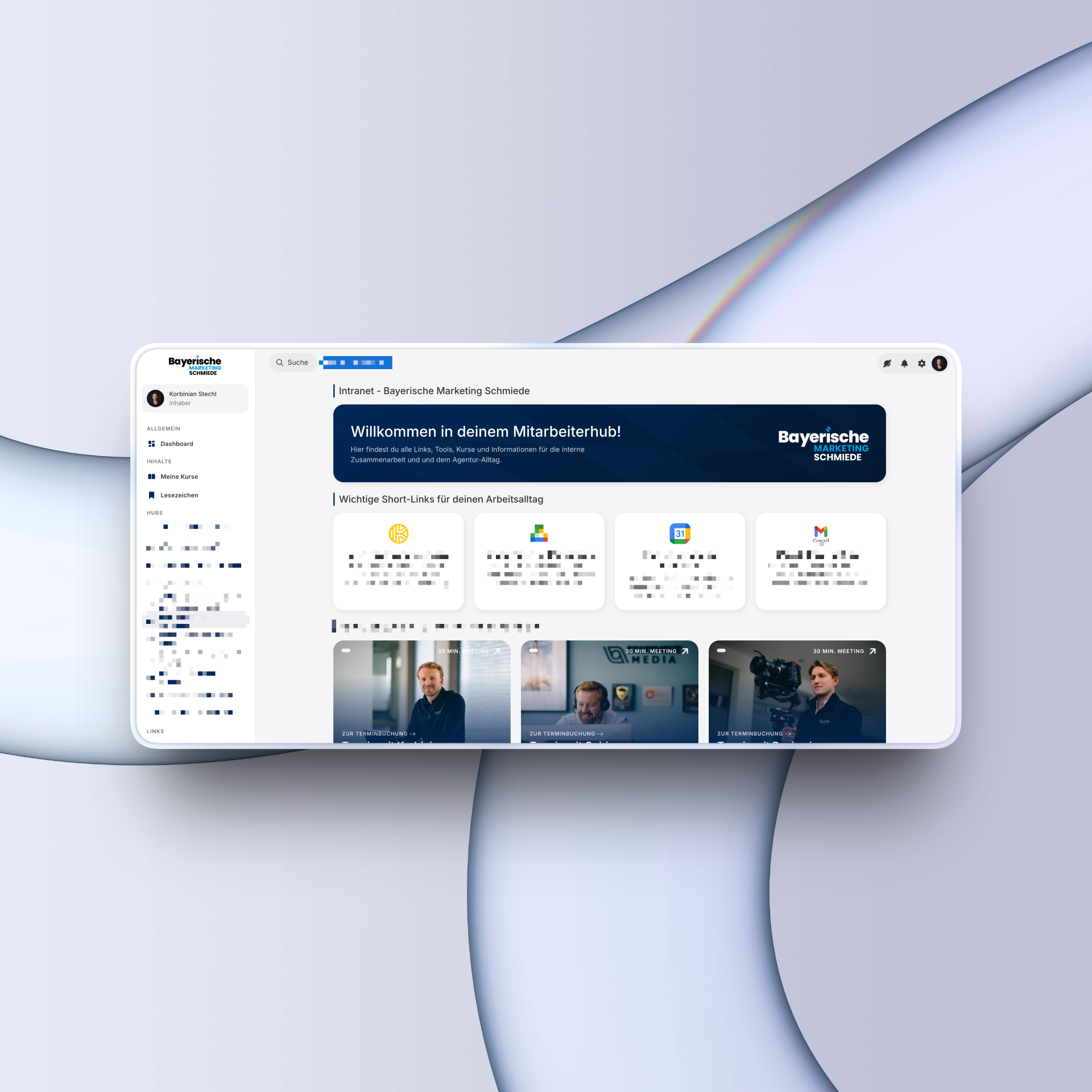The width and height of the screenshot is (1092, 1092).
Task: Open Korbinian Stechl profile card
Action: [195, 398]
